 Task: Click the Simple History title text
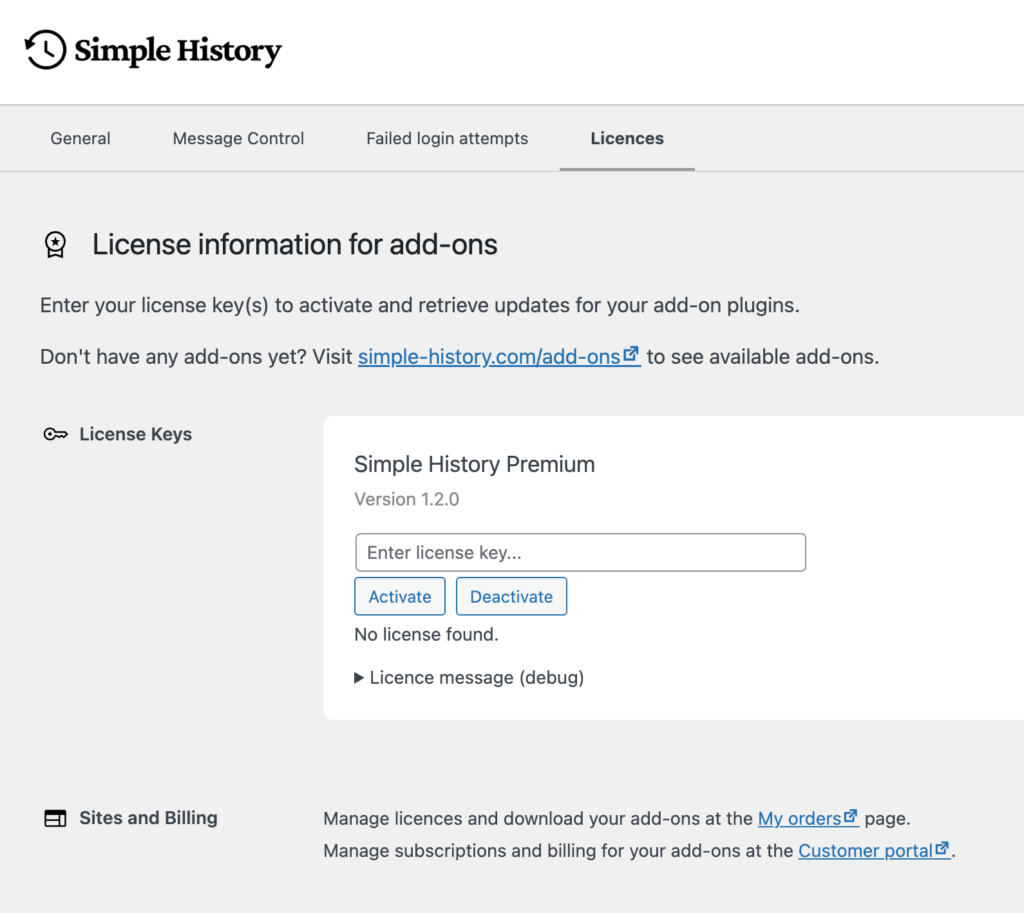[178, 51]
